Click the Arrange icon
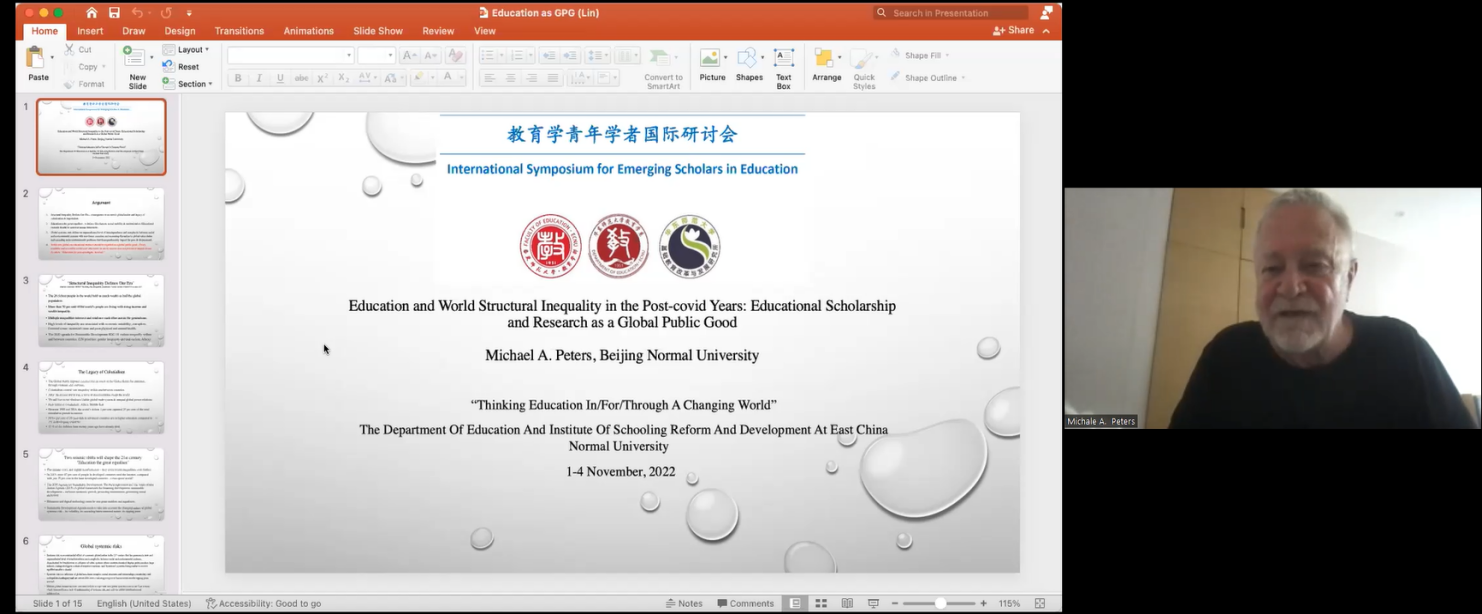This screenshot has height=614, width=1482. (x=826, y=60)
